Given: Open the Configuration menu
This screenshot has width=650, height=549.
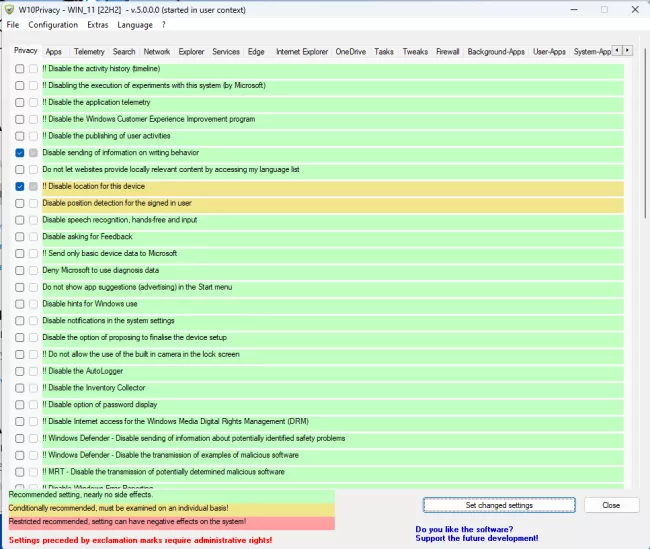Looking at the screenshot, I should [53, 25].
